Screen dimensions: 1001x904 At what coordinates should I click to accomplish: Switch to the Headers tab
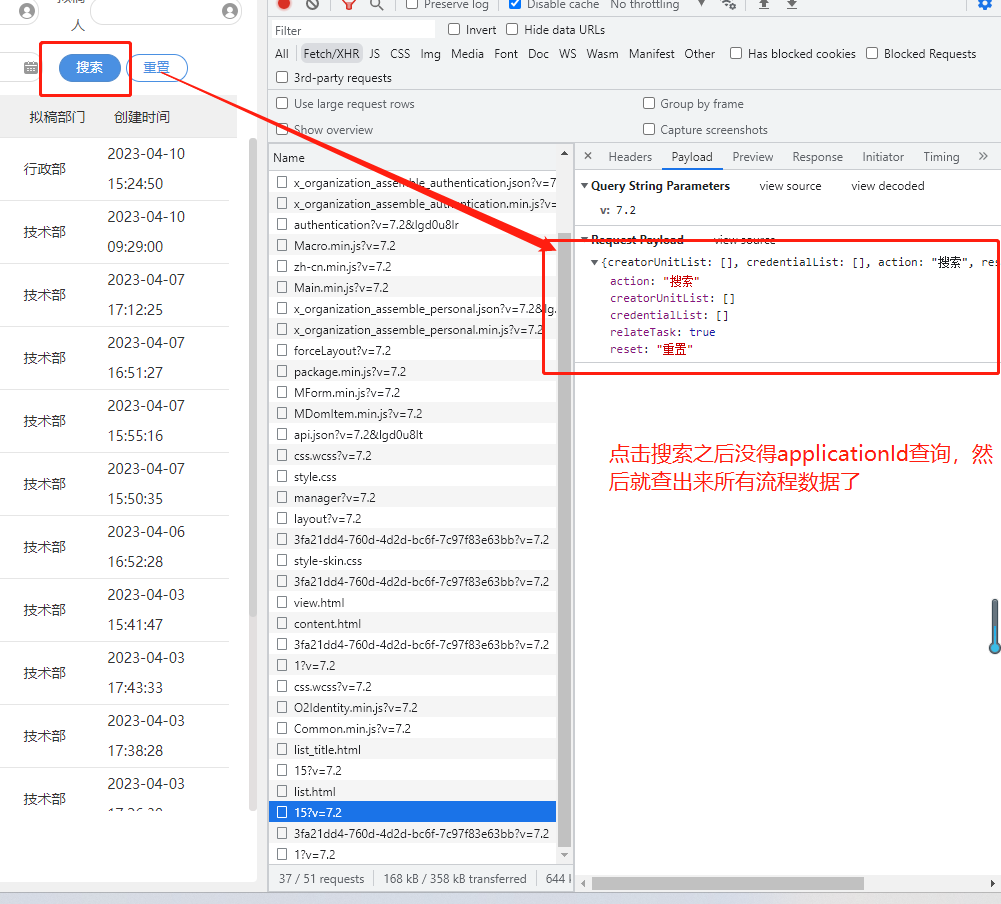point(630,157)
